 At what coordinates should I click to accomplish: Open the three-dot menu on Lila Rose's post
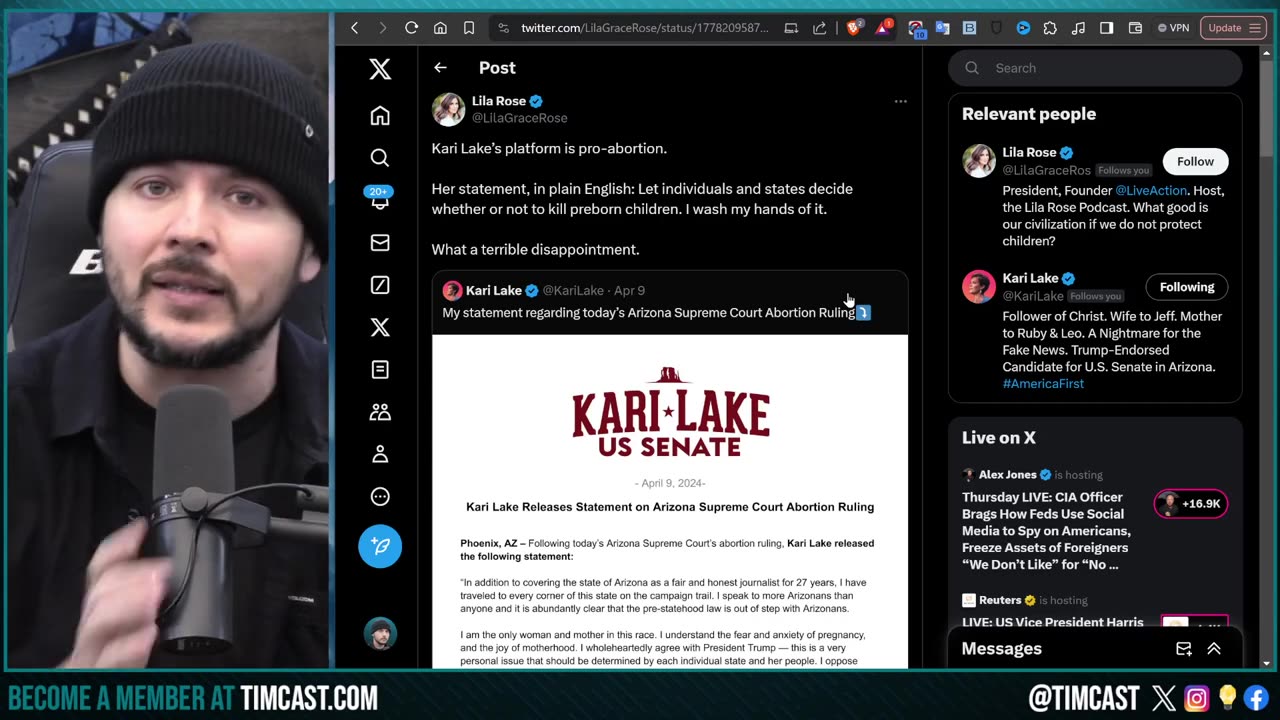pos(900,101)
